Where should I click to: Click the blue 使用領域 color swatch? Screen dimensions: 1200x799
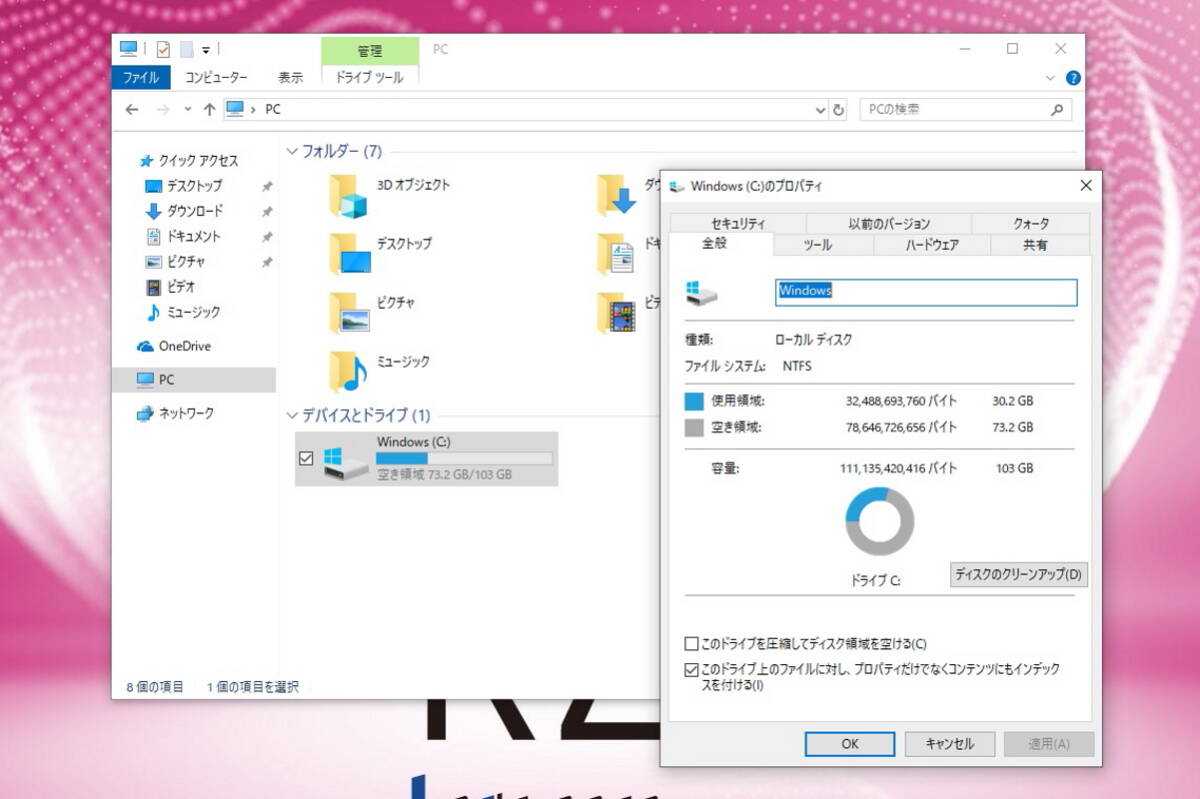694,402
